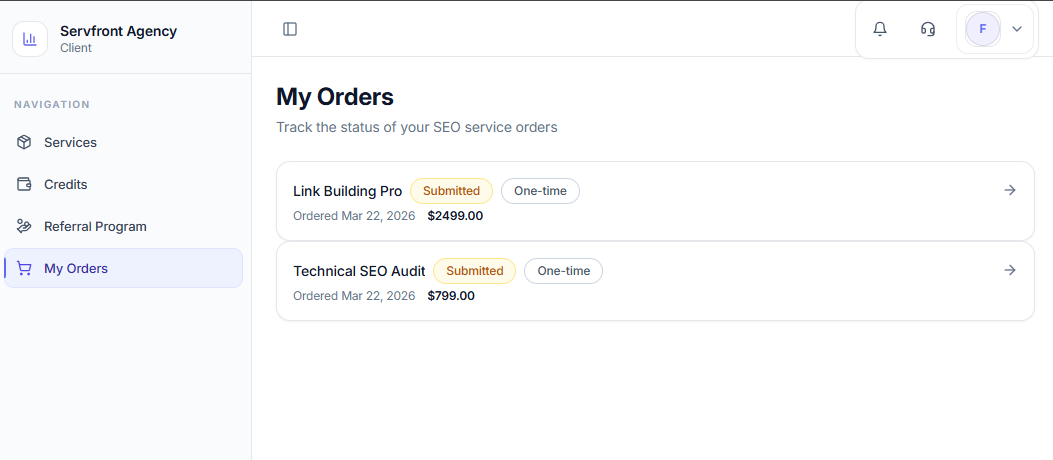Screen dimensions: 1053x460
Task: Open Services in the navigation
Action: [x=70, y=142]
